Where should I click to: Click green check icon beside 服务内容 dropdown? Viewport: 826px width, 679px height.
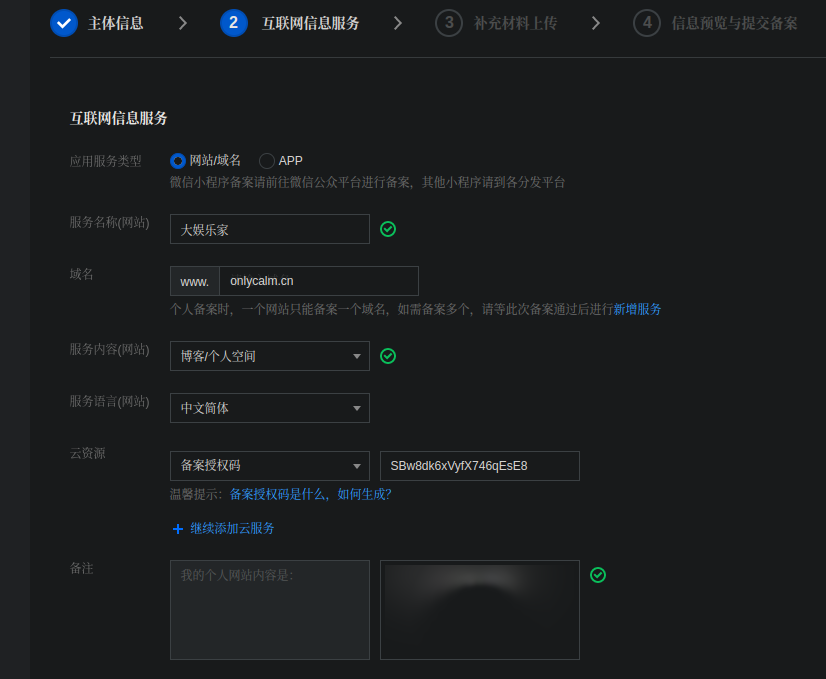pos(388,356)
